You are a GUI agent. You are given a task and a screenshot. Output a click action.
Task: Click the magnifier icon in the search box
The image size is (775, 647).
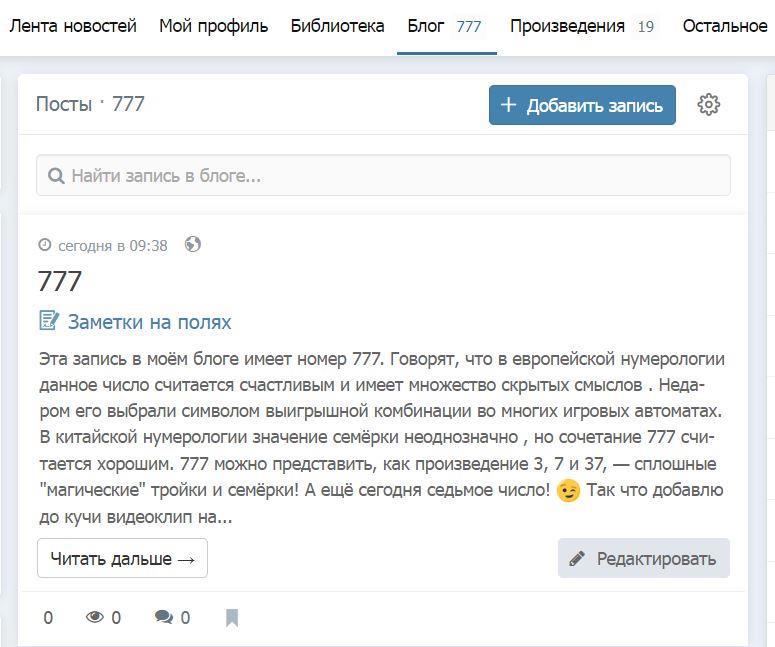(x=57, y=176)
